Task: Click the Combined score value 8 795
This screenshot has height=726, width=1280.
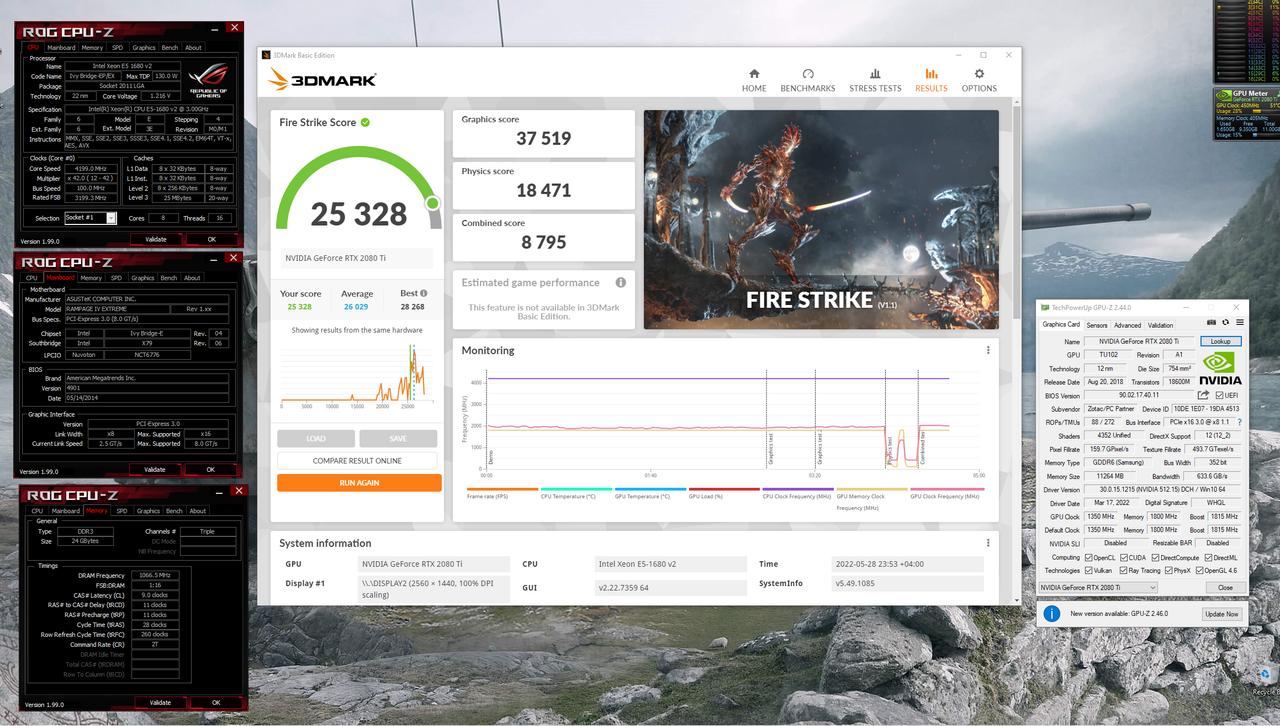Action: coord(543,242)
